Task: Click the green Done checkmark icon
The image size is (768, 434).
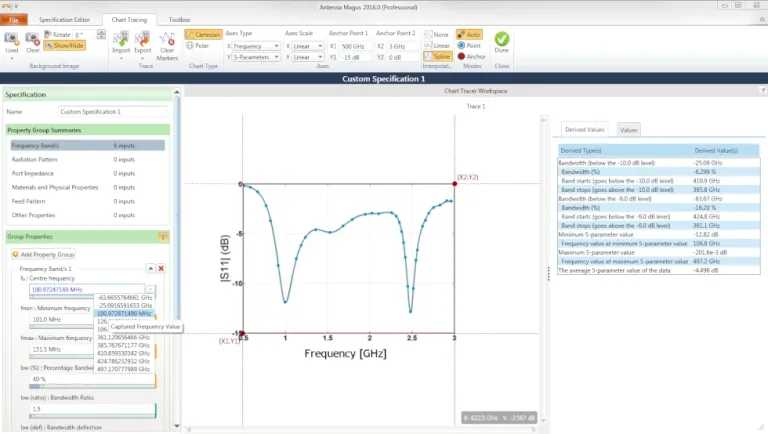Action: pyautogui.click(x=502, y=40)
